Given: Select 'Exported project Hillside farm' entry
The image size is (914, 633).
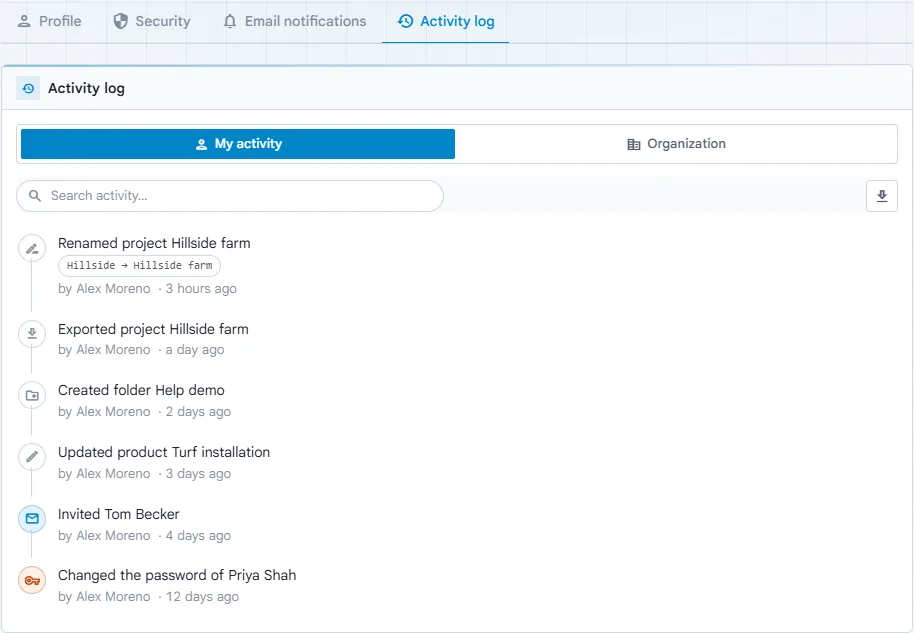Looking at the screenshot, I should (153, 329).
